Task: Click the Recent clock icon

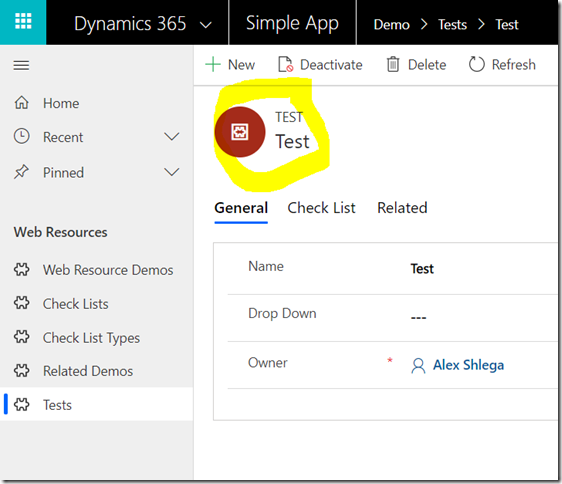Action: pyautogui.click(x=22, y=137)
